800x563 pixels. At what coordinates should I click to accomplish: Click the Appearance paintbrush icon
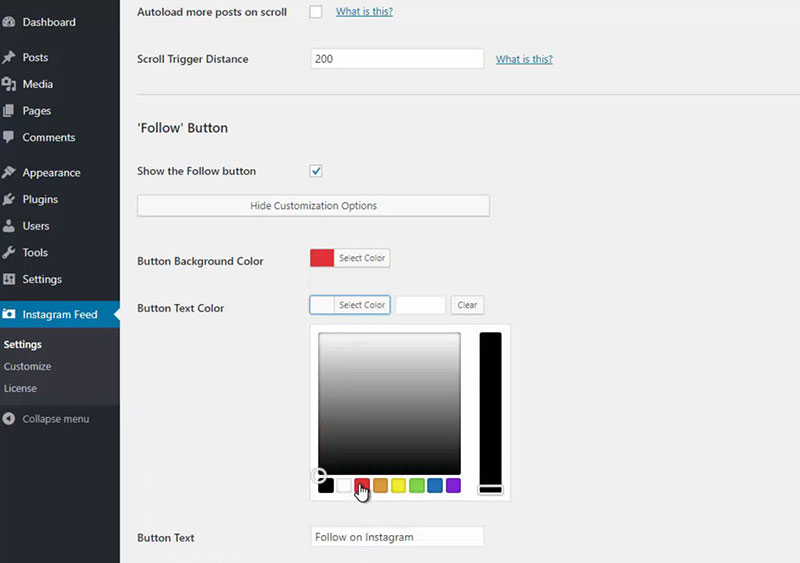click(9, 173)
